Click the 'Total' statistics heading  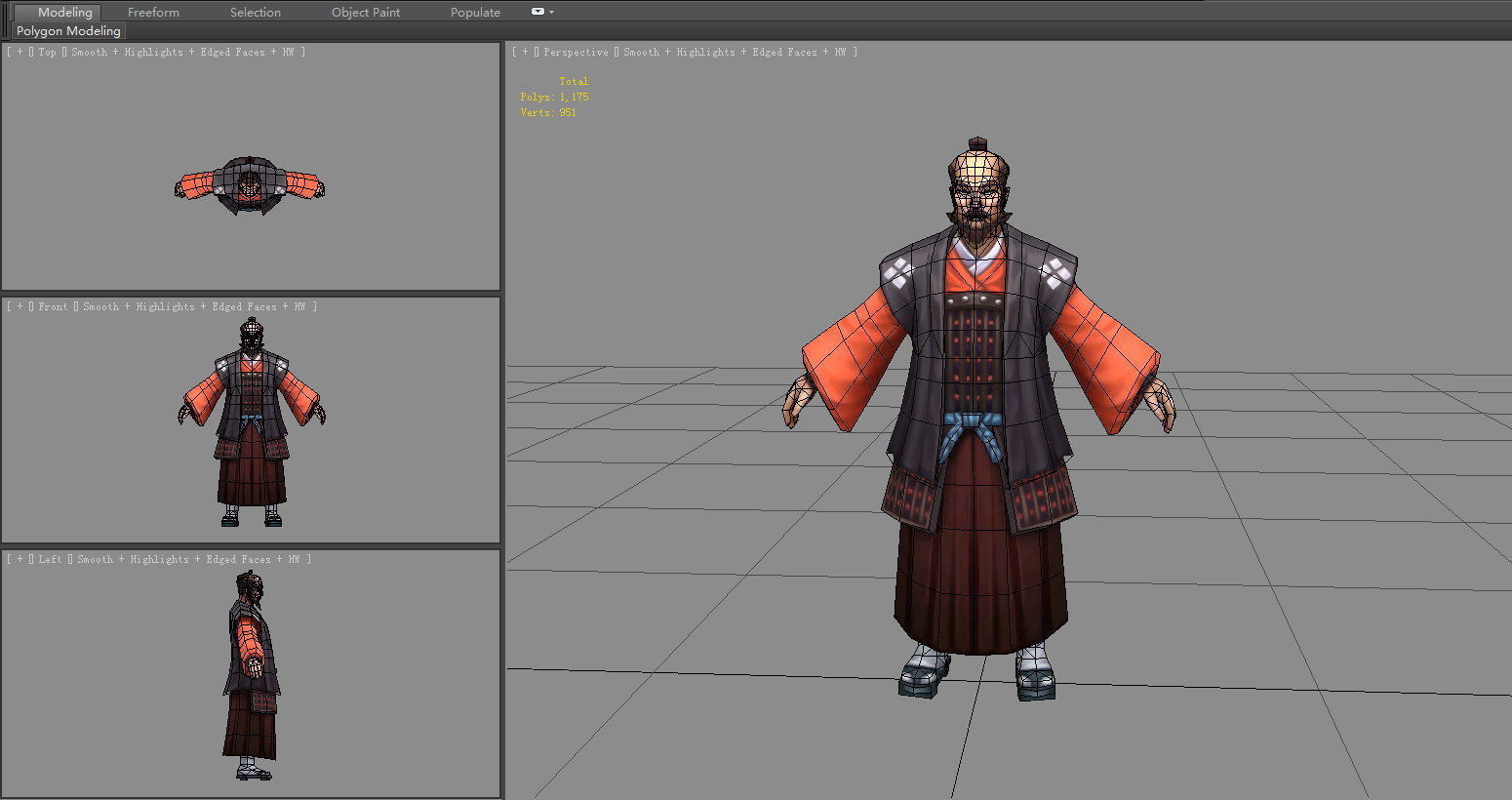click(574, 81)
